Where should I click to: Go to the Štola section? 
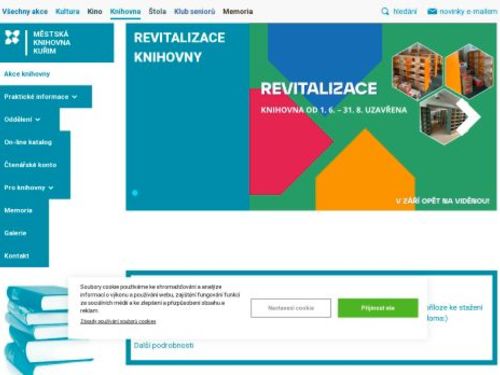[157, 11]
